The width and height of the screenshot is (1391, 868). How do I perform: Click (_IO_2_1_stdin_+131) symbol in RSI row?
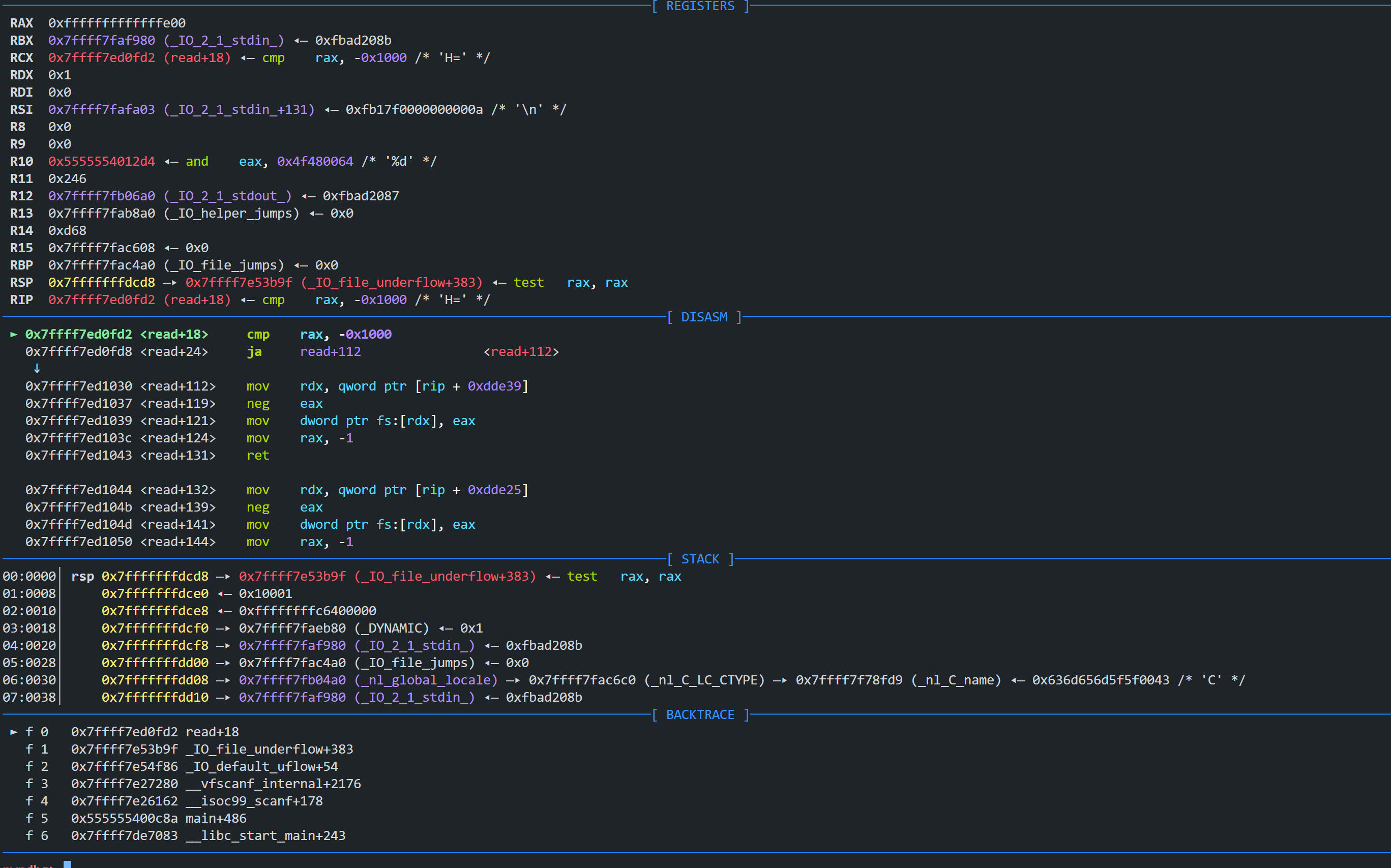pos(239,109)
